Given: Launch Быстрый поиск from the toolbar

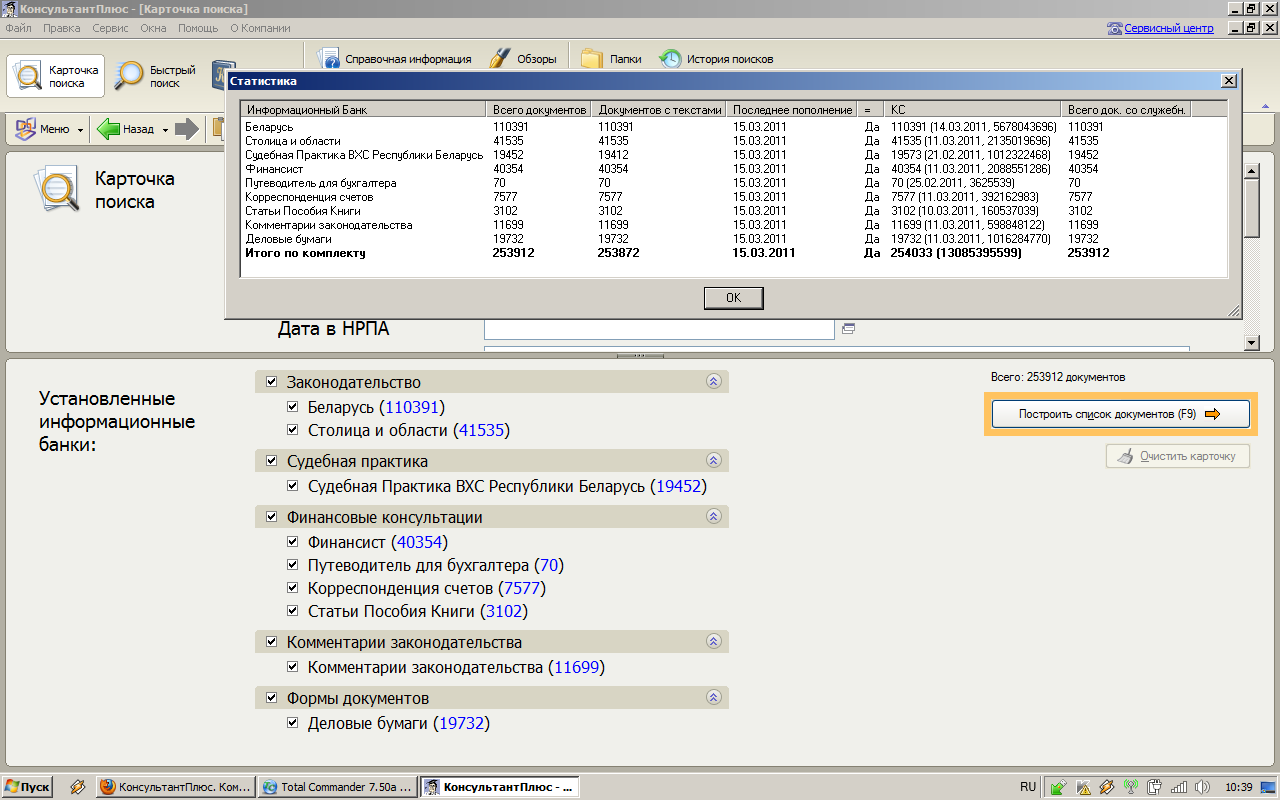Looking at the screenshot, I should 157,76.
